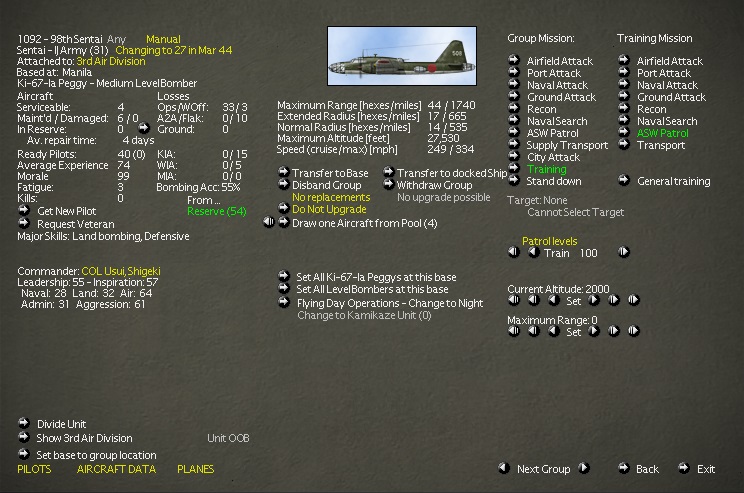Click arrow for Transport training mission

pyautogui.click(x=624, y=144)
